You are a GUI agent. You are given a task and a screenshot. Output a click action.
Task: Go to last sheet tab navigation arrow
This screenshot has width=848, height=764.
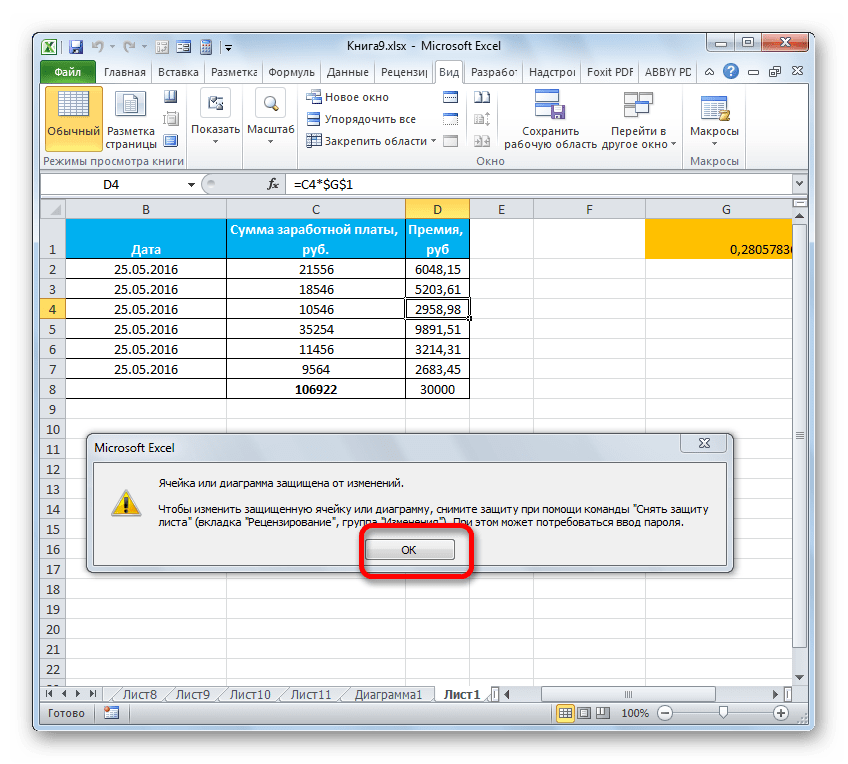point(93,694)
